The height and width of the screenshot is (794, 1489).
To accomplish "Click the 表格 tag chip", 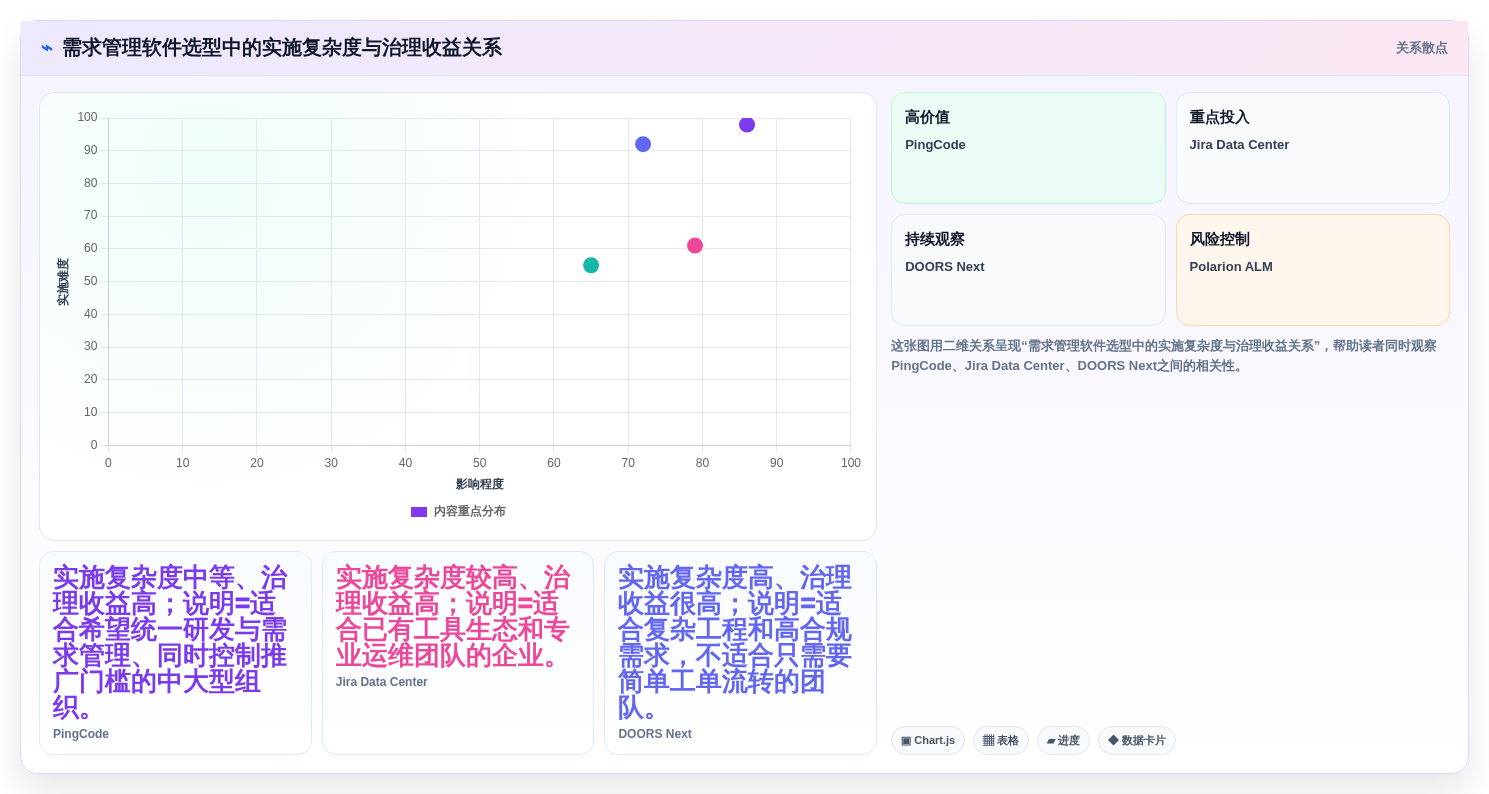I will 1001,741.
